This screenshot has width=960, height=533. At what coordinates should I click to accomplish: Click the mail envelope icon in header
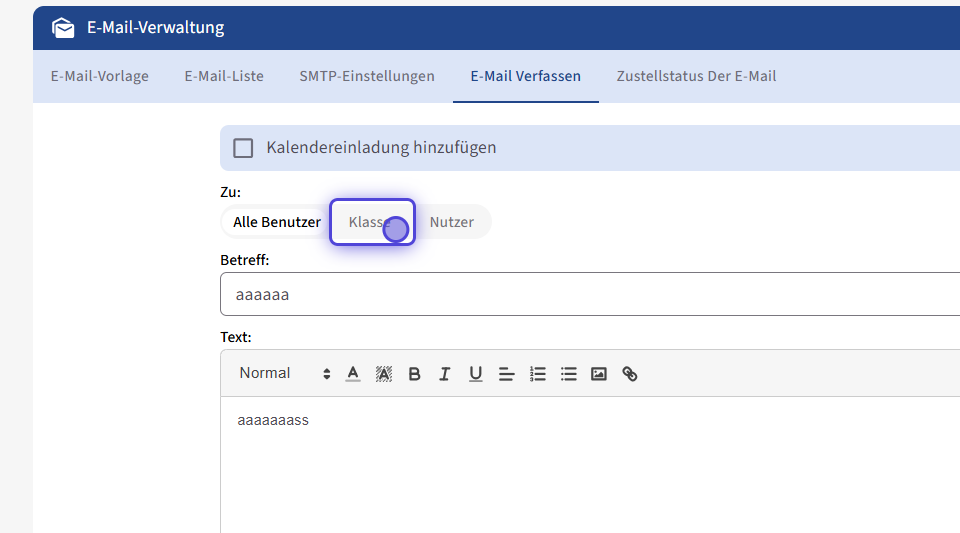pyautogui.click(x=63, y=28)
